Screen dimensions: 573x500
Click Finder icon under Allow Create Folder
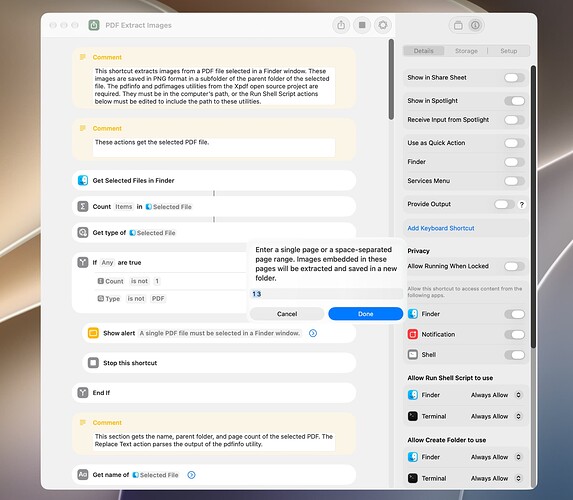pos(413,457)
